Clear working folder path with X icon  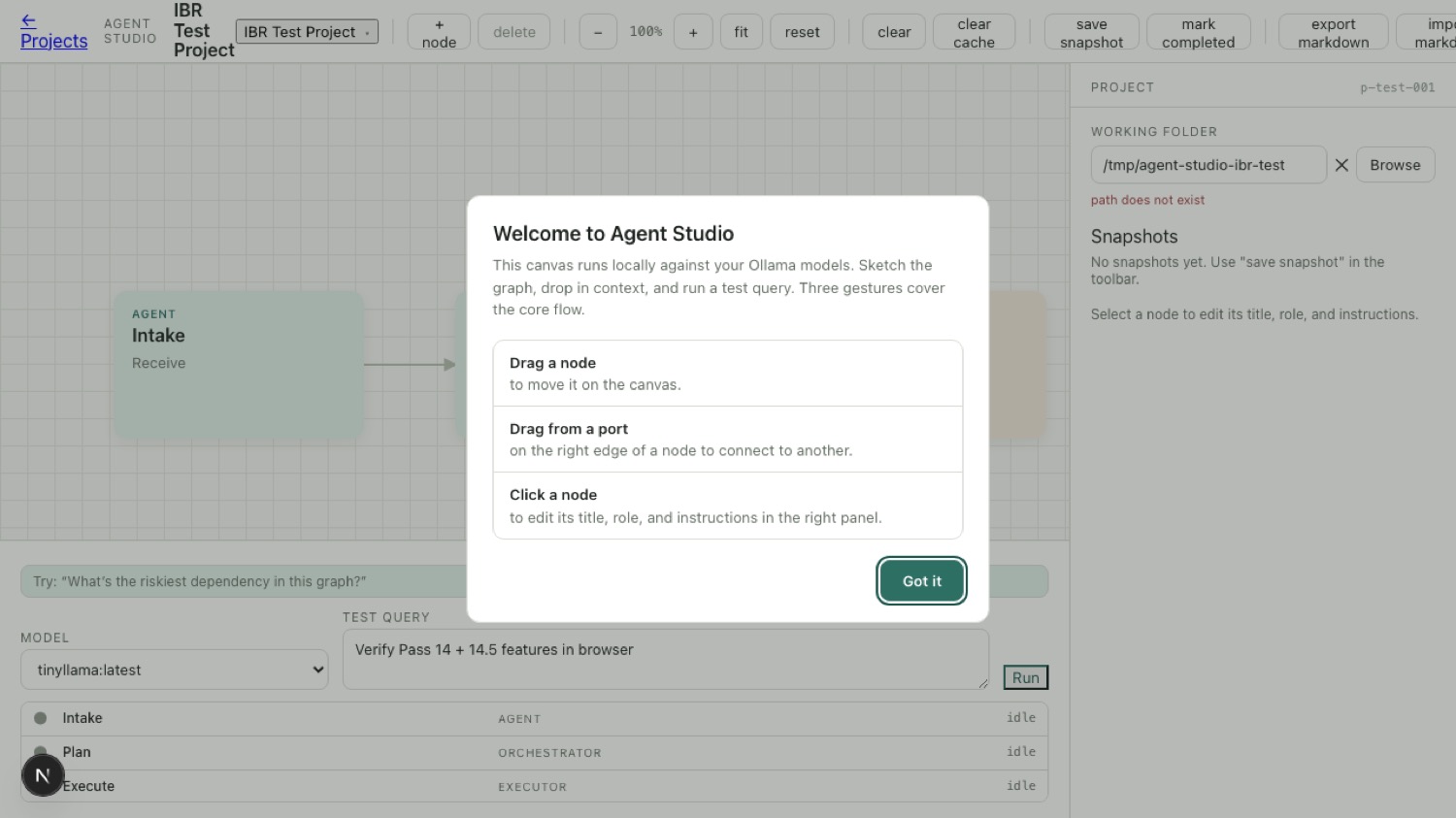1341,165
